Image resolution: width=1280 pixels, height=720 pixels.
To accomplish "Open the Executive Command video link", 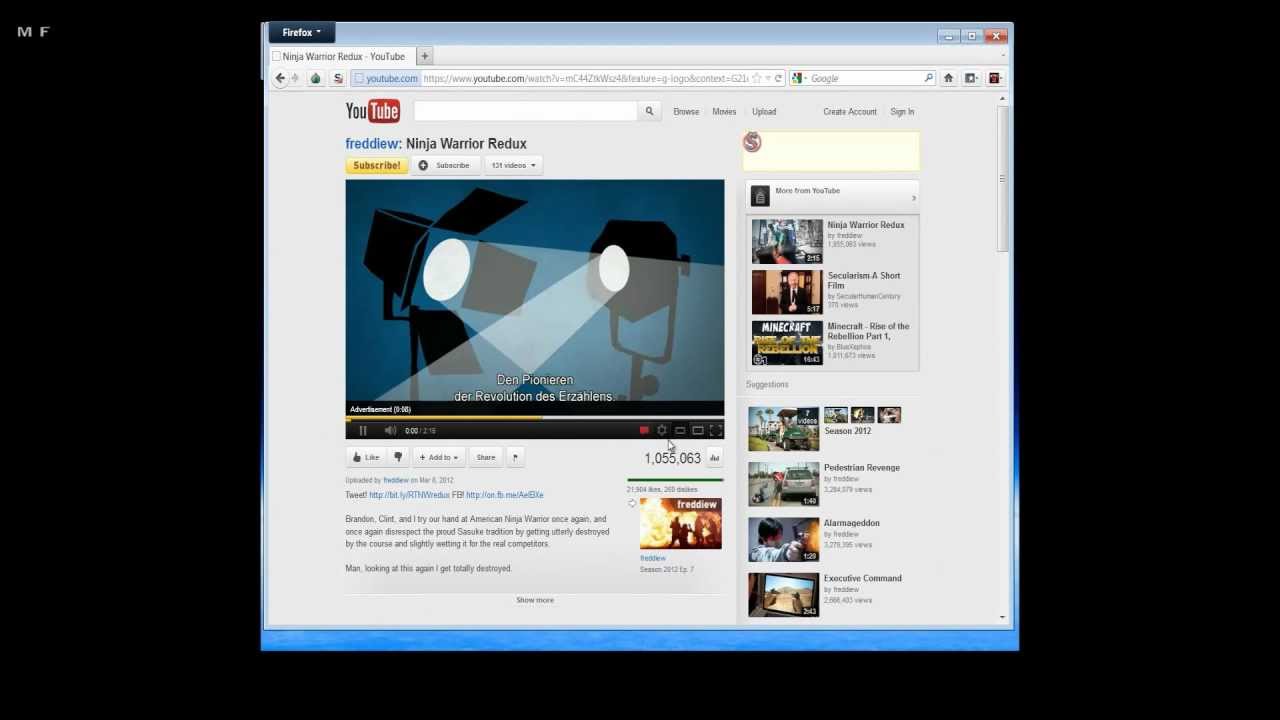I will pos(863,578).
